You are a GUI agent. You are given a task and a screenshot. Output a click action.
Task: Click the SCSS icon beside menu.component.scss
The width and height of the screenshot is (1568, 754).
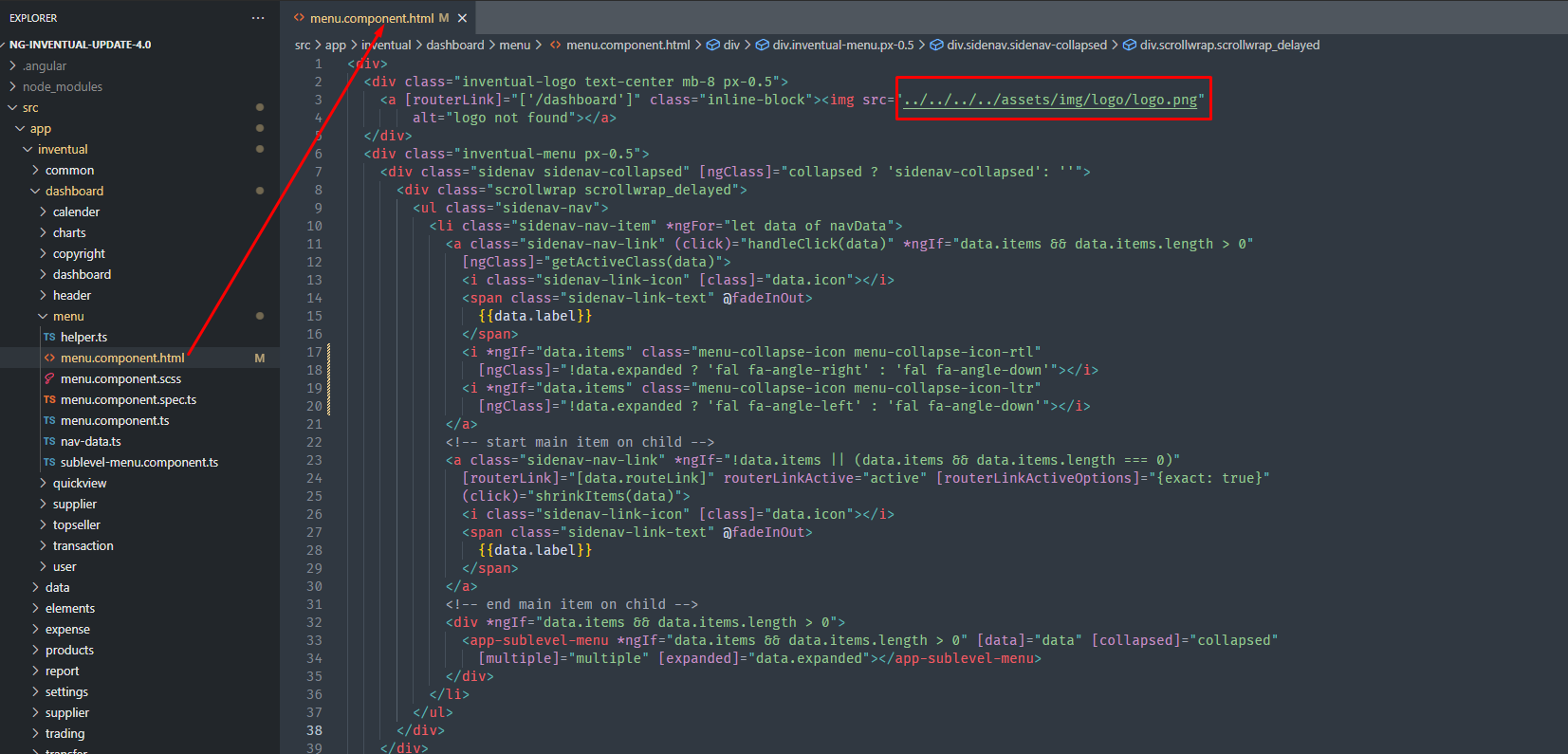click(49, 378)
